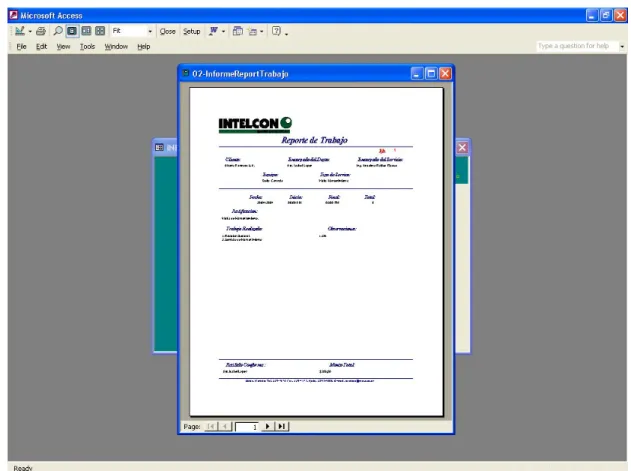Viewport: 631px width, 471px height.
Task: Open the View button dropdown arrow
Action: pos(30,31)
